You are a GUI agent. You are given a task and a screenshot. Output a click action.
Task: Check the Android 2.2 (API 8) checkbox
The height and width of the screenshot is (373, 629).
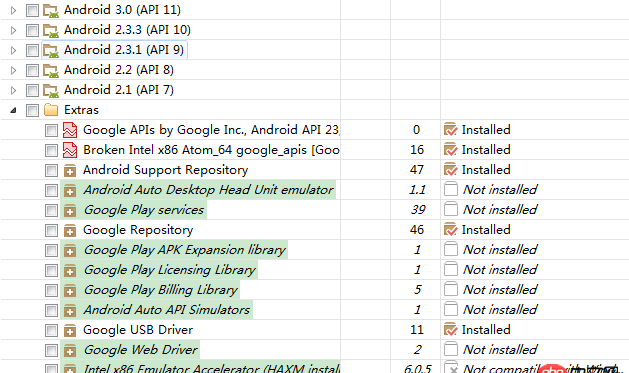pos(32,70)
